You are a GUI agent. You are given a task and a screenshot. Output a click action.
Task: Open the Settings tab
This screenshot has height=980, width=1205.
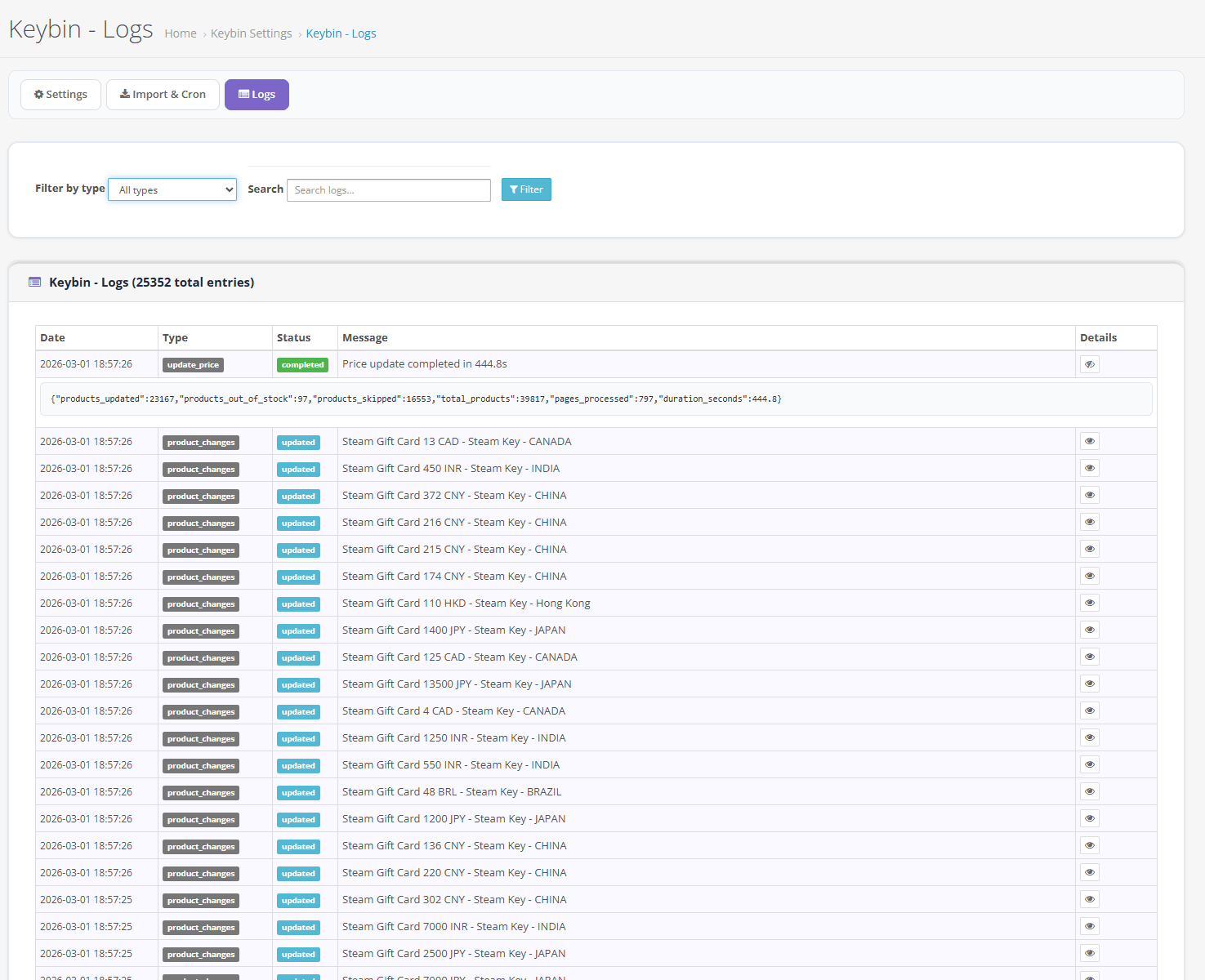click(x=60, y=95)
